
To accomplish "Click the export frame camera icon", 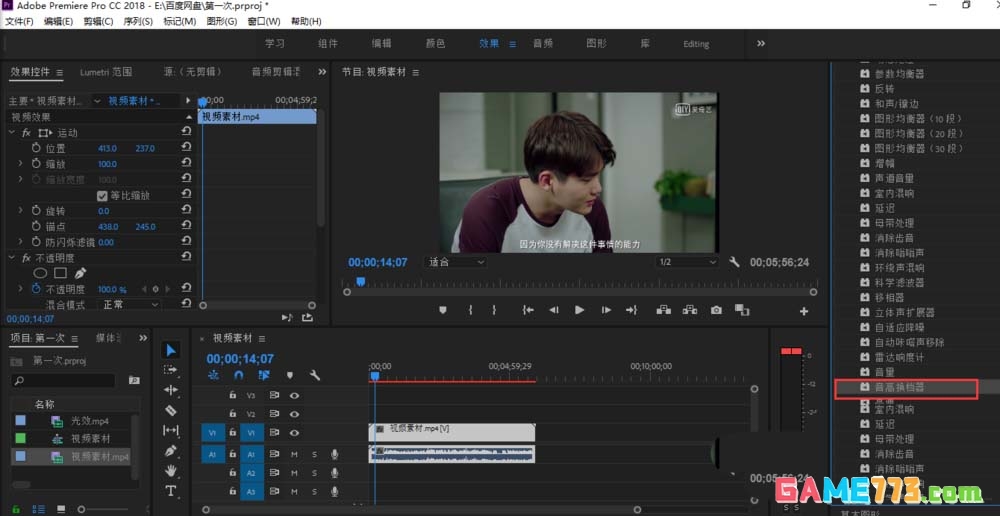I will [716, 310].
